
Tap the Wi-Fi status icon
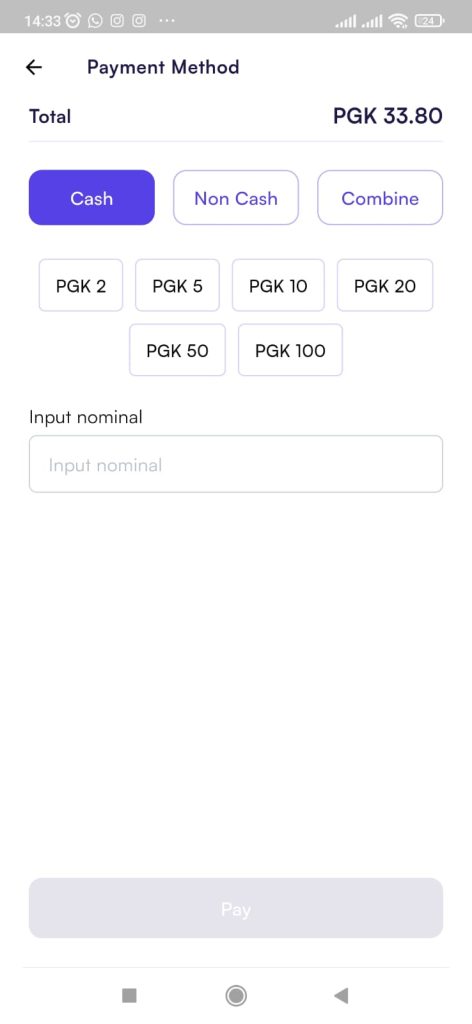point(398,21)
